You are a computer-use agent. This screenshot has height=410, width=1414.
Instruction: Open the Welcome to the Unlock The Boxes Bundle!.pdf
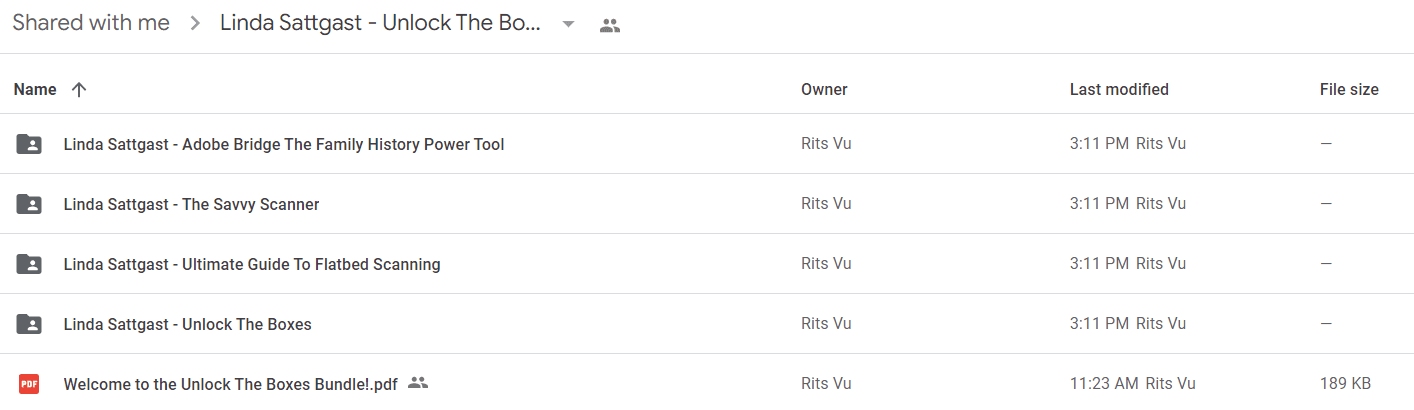point(231,383)
